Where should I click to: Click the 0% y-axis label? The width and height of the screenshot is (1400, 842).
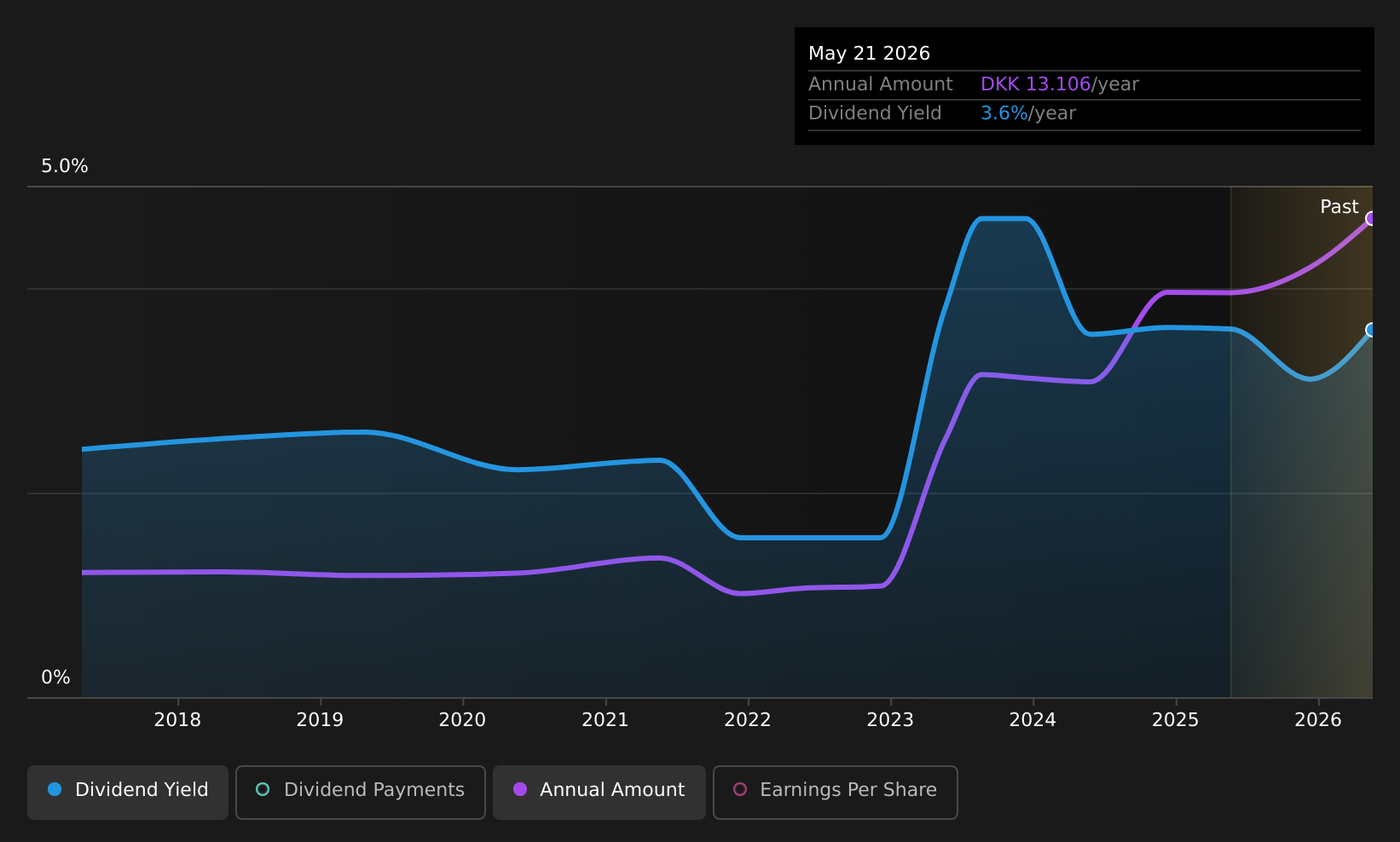(55, 678)
